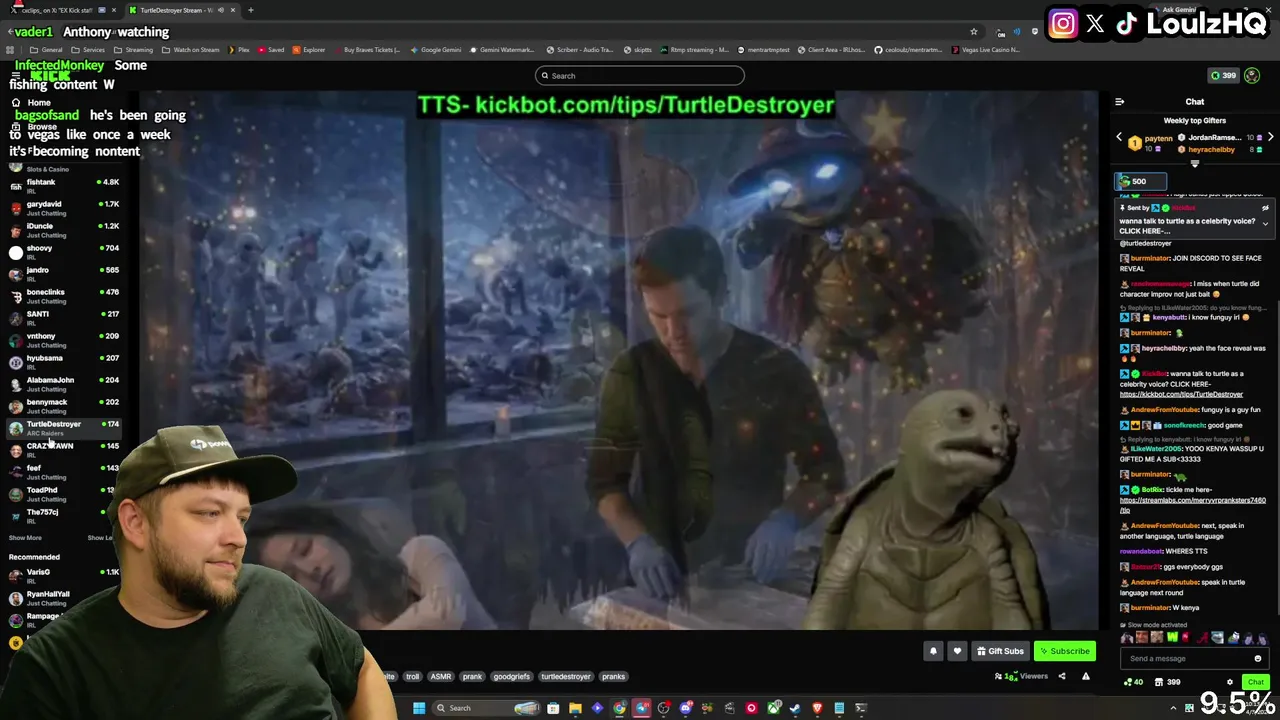Open the kickbot tips link in chat
The width and height of the screenshot is (1280, 720).
1181,394
